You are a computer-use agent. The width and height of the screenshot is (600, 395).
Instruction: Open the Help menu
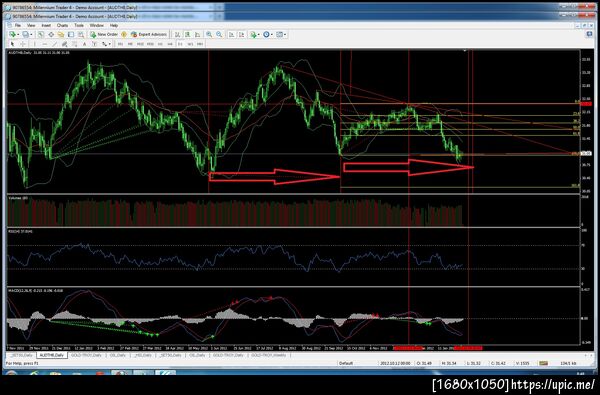(x=114, y=25)
